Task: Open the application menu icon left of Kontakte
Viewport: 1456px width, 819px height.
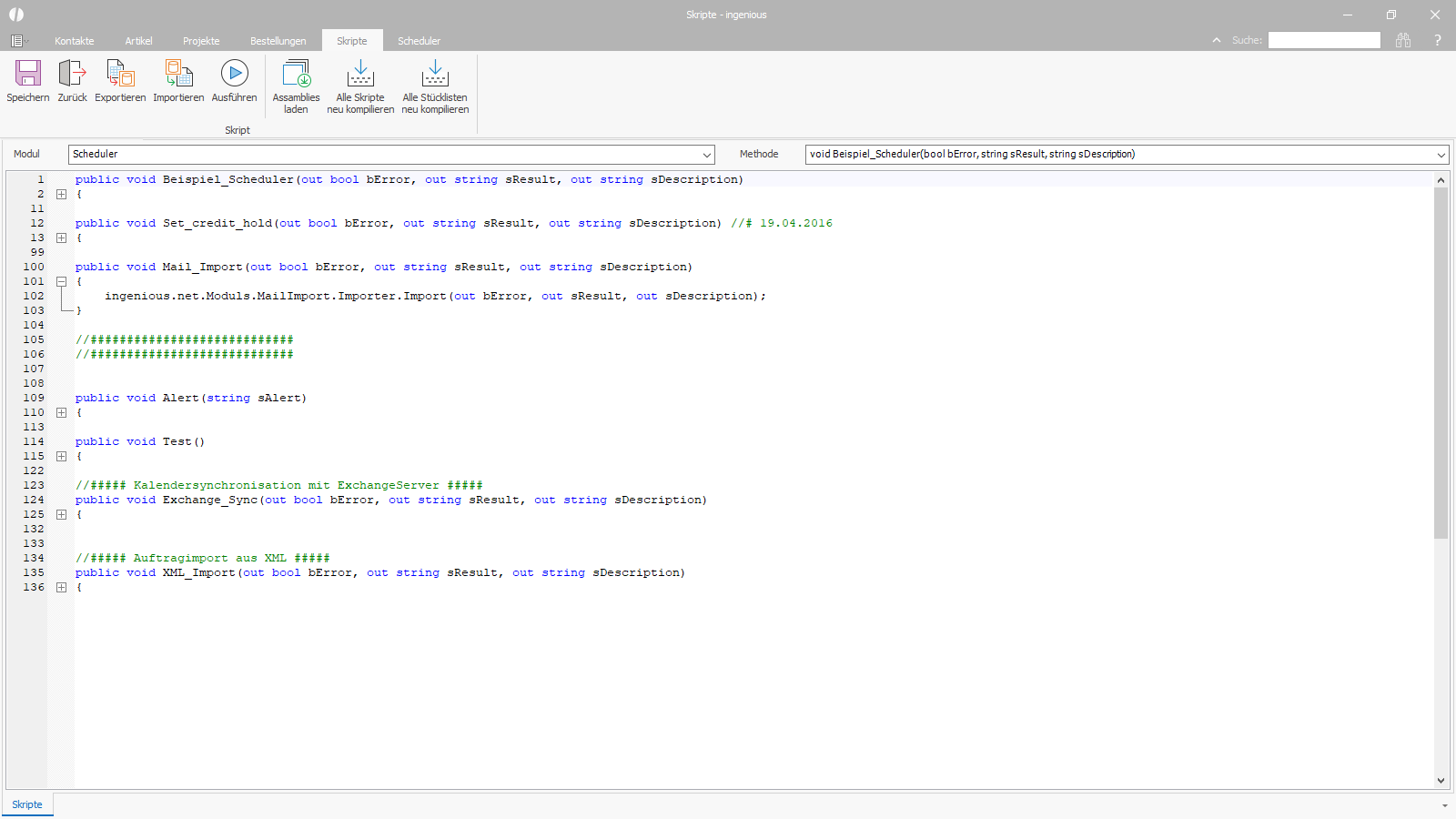Action: click(x=18, y=41)
